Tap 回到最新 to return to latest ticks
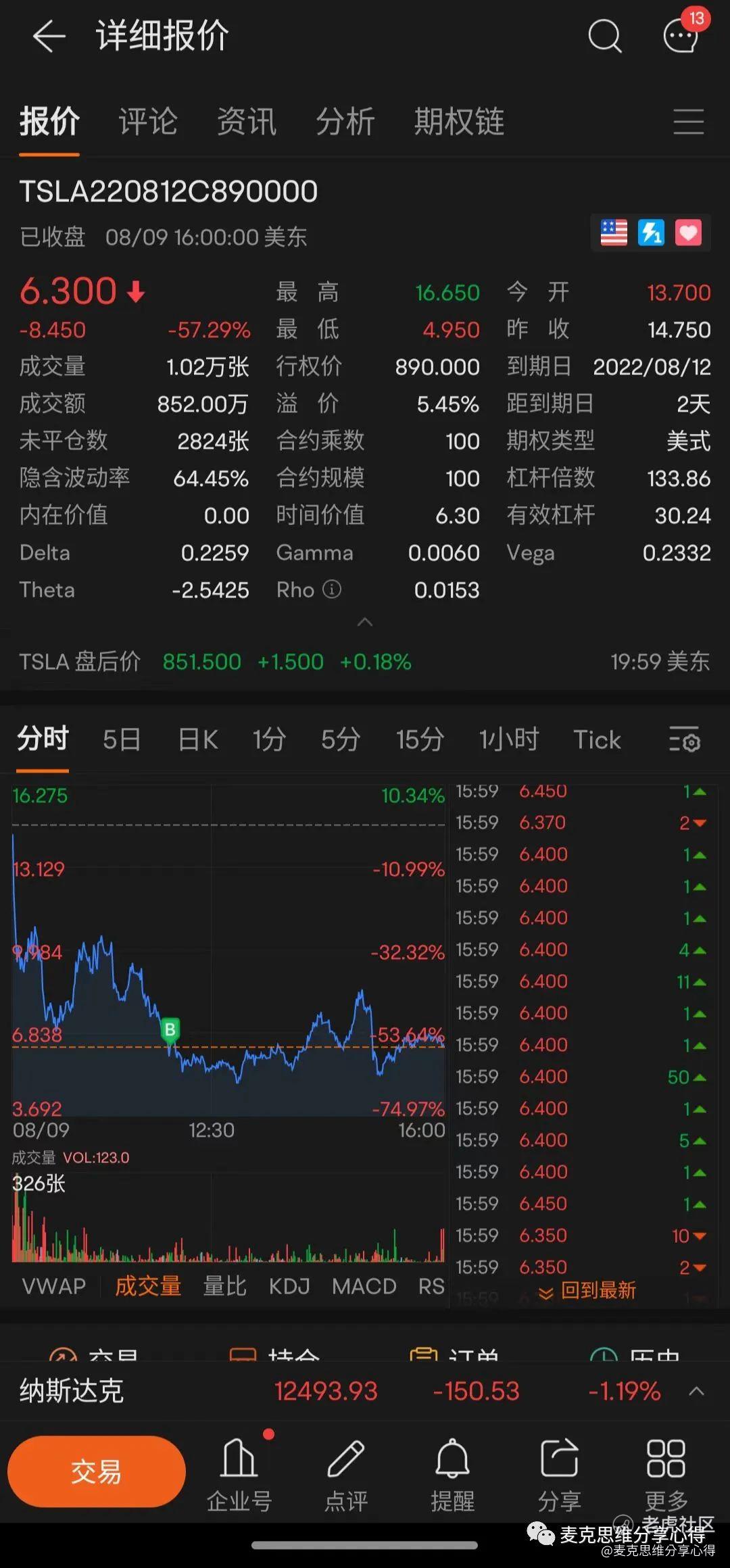 point(587,1290)
